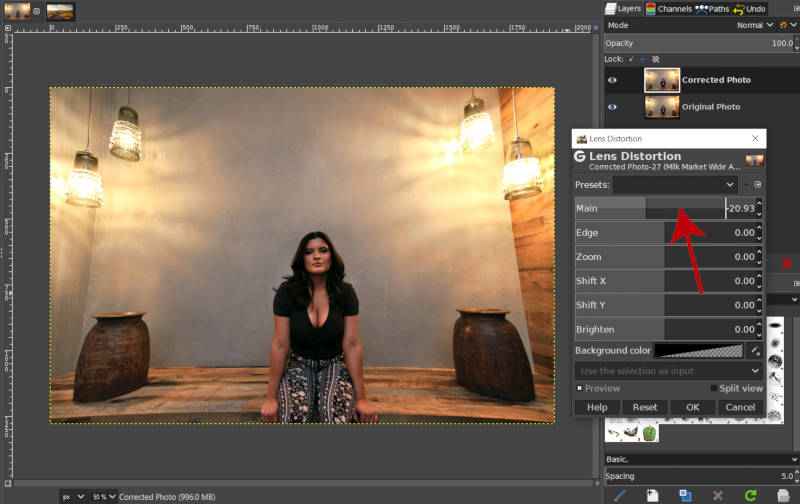
Task: Click the Background color swatch
Action: click(x=698, y=350)
